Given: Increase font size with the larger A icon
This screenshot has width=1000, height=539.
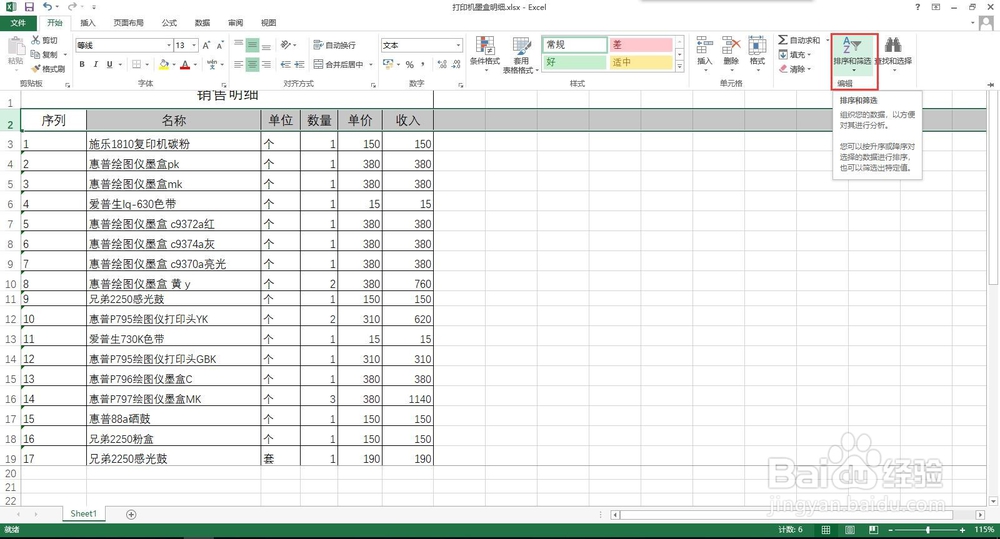Looking at the screenshot, I should click(x=206, y=45).
